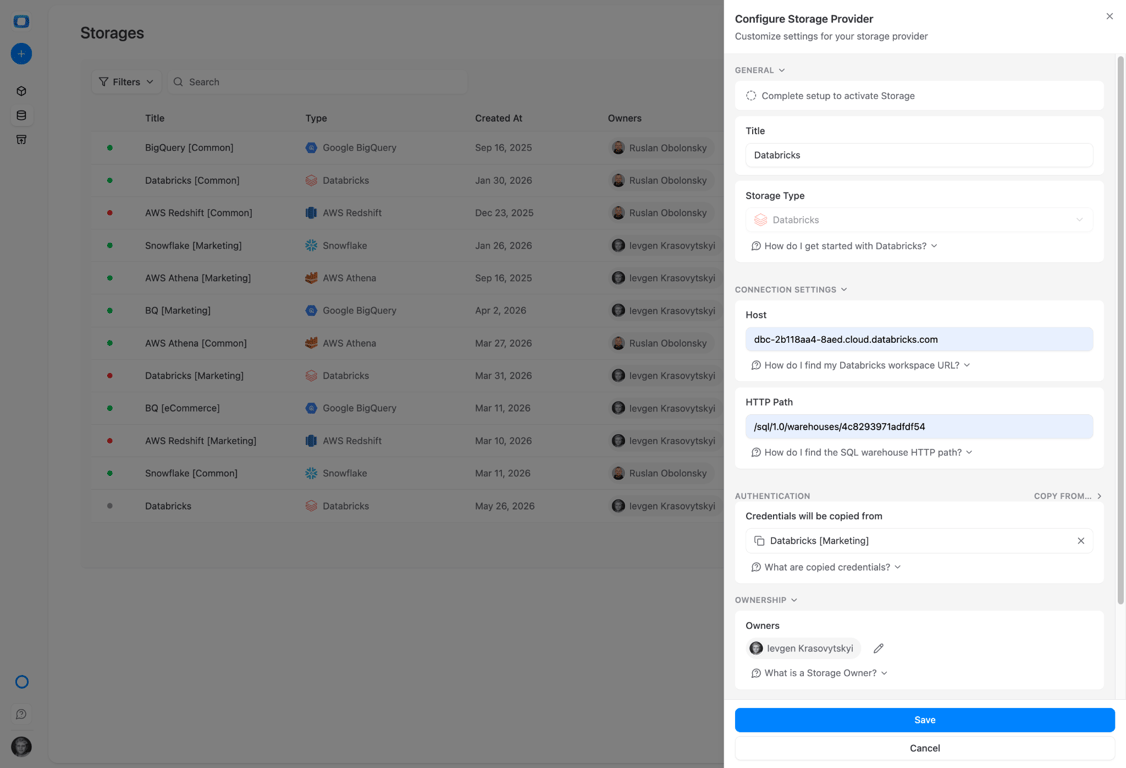Image resolution: width=1126 pixels, height=768 pixels.
Task: Click the setup status circle icon
Action: pos(751,96)
